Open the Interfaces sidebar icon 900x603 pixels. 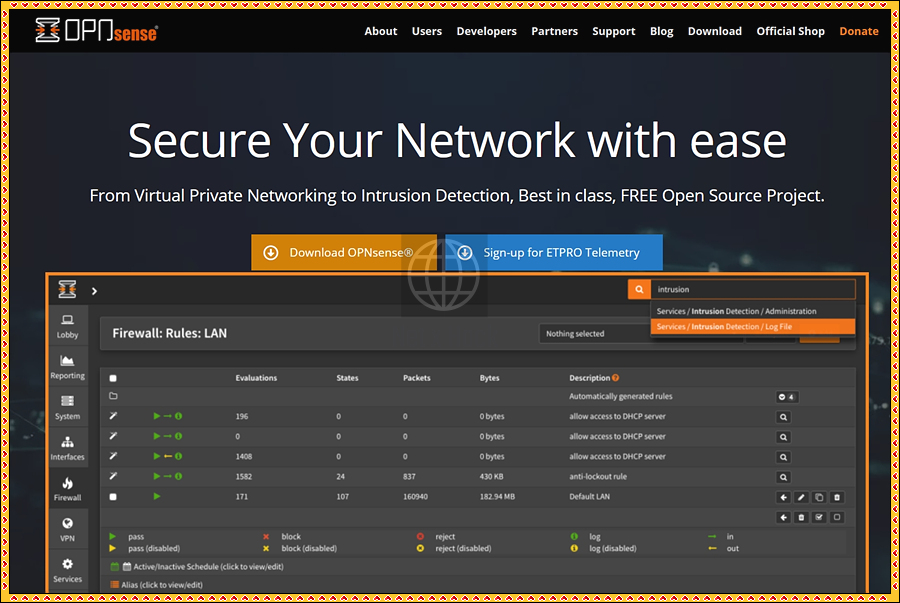(x=67, y=449)
